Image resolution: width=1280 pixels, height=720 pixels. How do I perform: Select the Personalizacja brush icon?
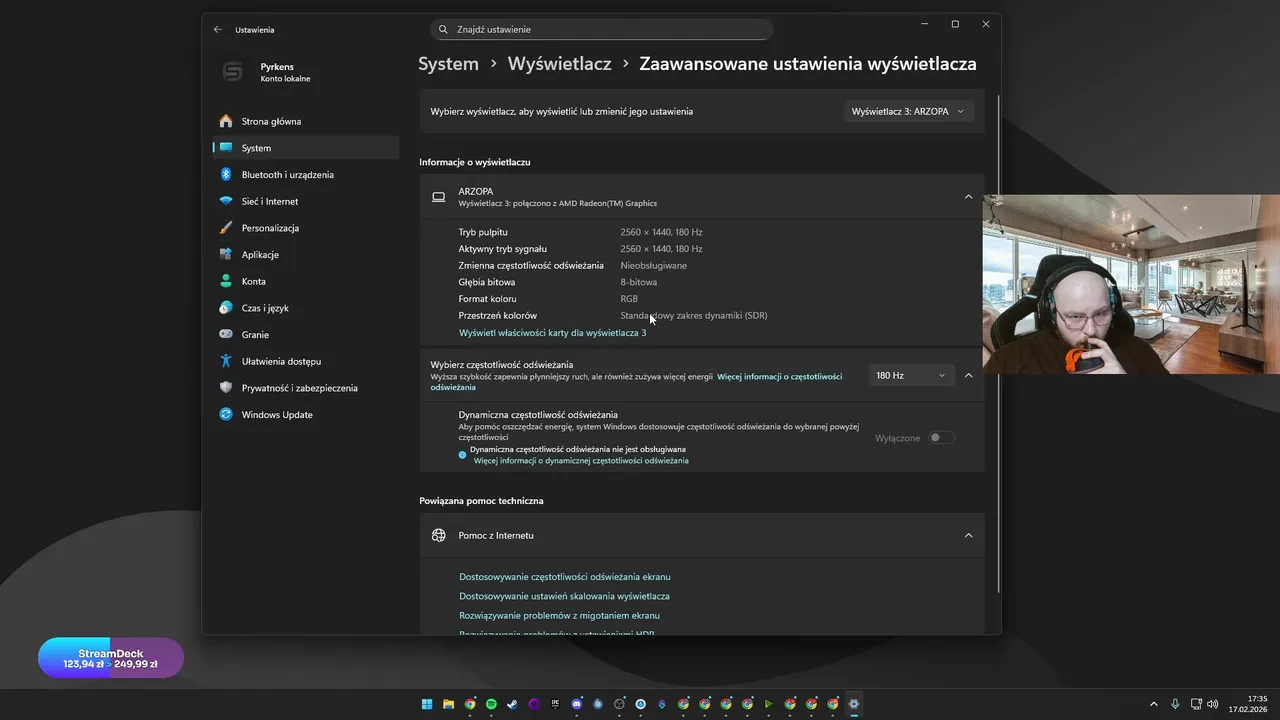coord(226,228)
